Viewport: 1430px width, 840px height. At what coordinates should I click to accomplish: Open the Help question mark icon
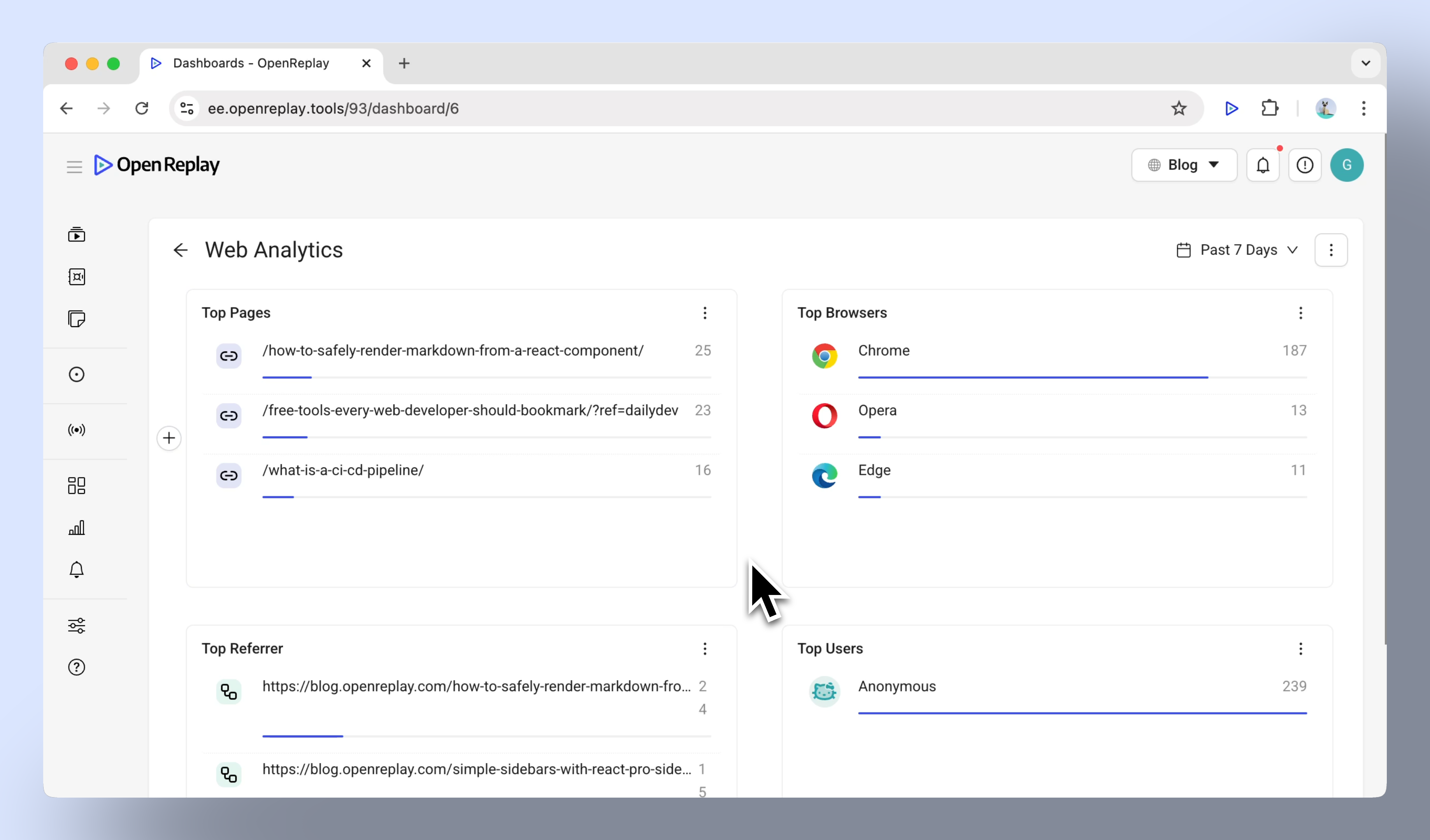77,667
